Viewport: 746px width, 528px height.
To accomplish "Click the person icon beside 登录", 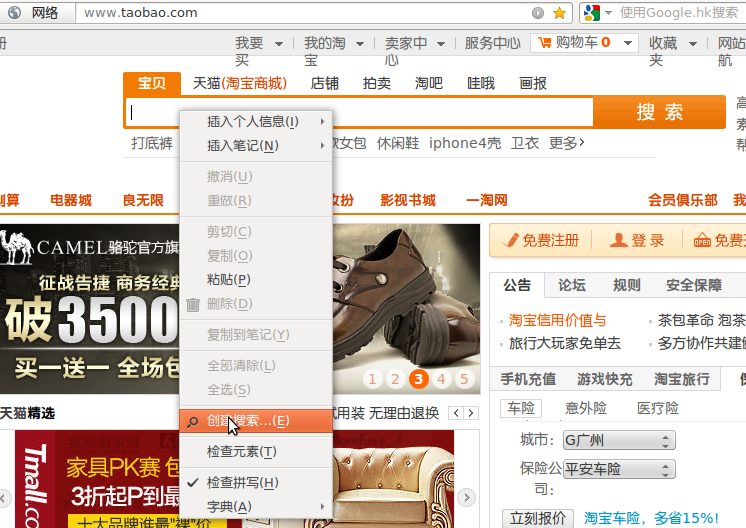I will coord(618,240).
